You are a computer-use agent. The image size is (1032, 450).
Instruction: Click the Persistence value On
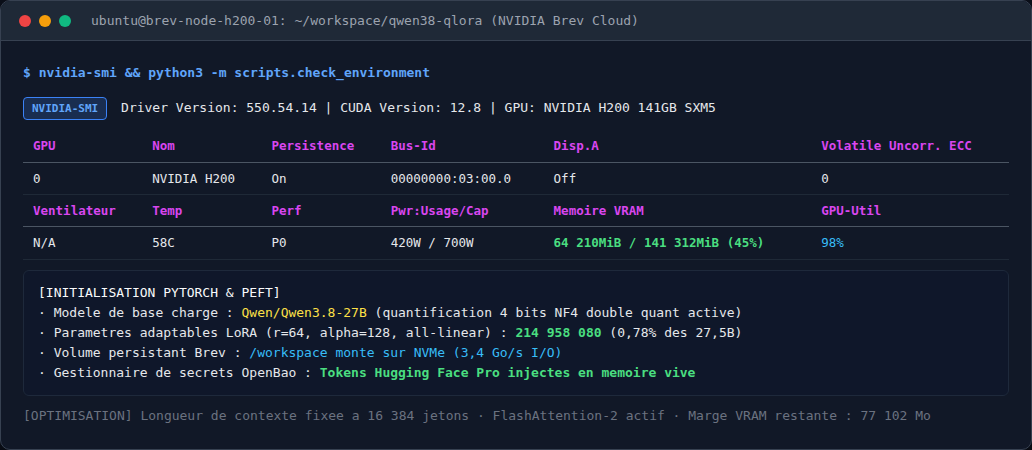(278, 178)
